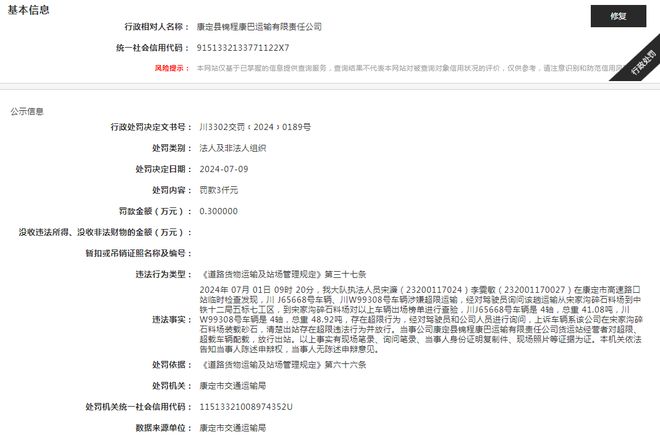The height and width of the screenshot is (437, 660).
Task: Select credit code 91513321337711​22X7
Action: (243, 48)
